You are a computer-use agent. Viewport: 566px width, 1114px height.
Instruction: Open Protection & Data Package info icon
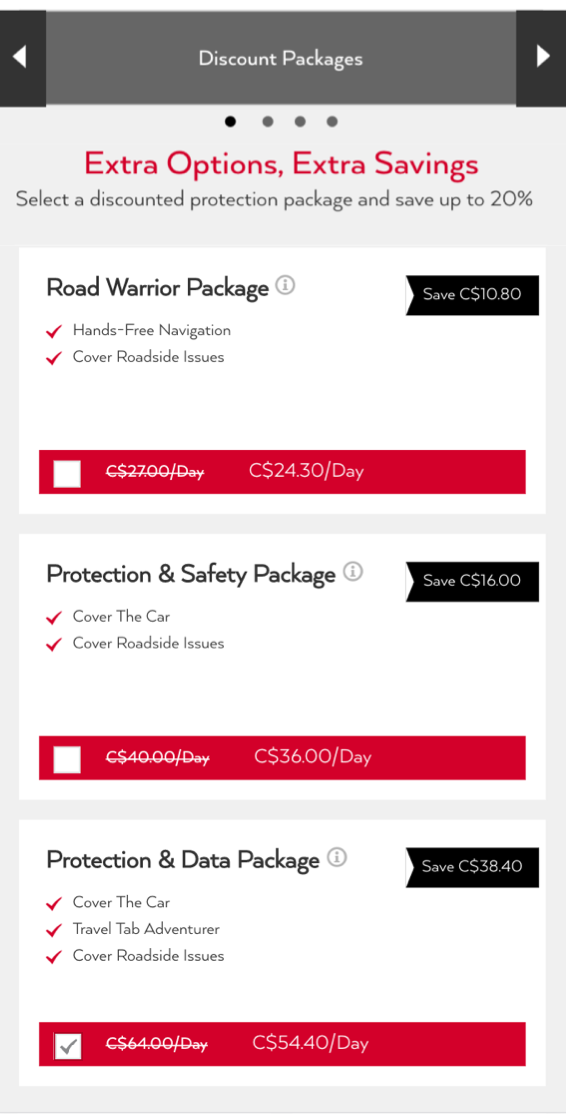tap(337, 858)
